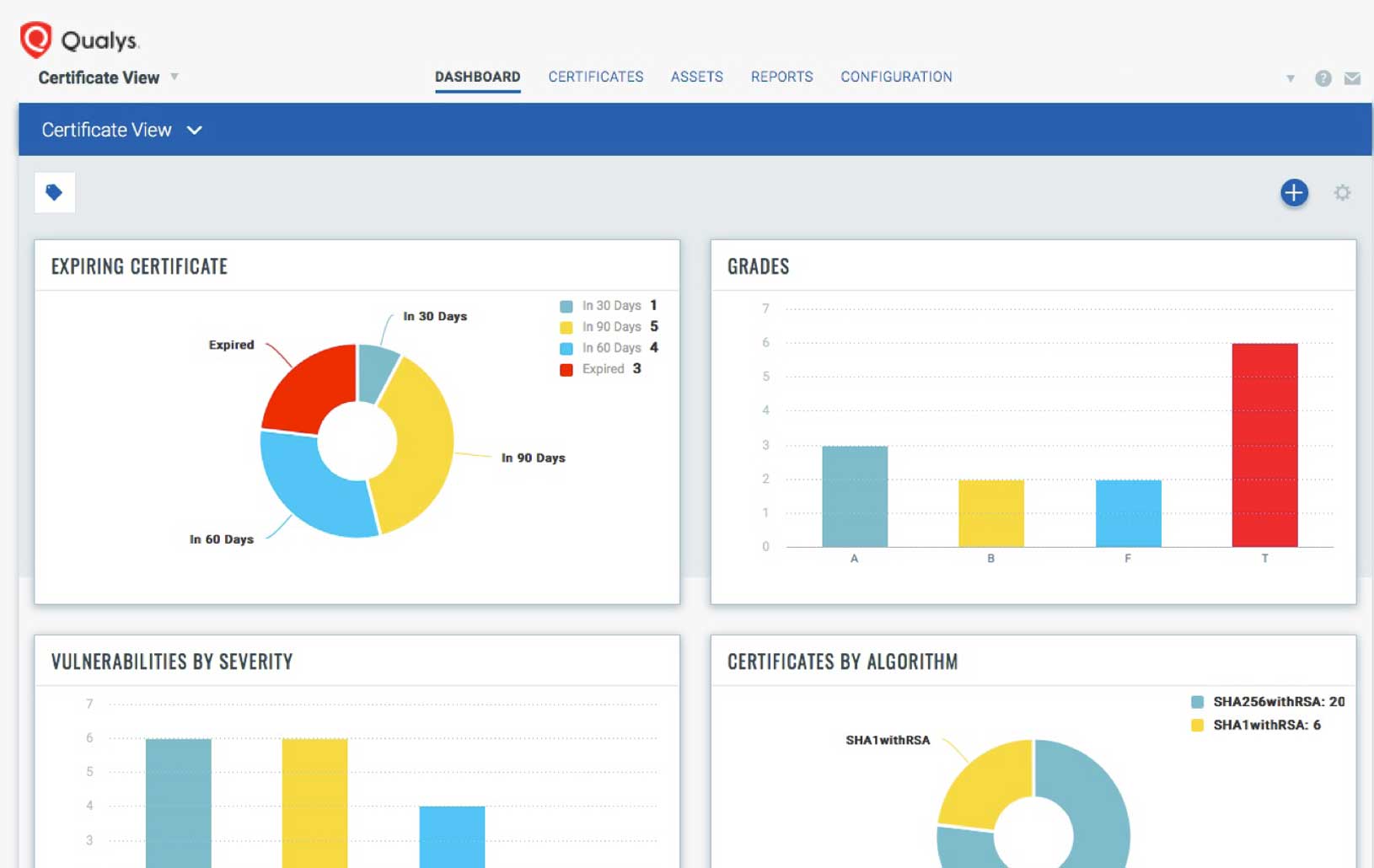1374x868 pixels.
Task: Click the tag icon below the blue bar
Action: pos(54,191)
